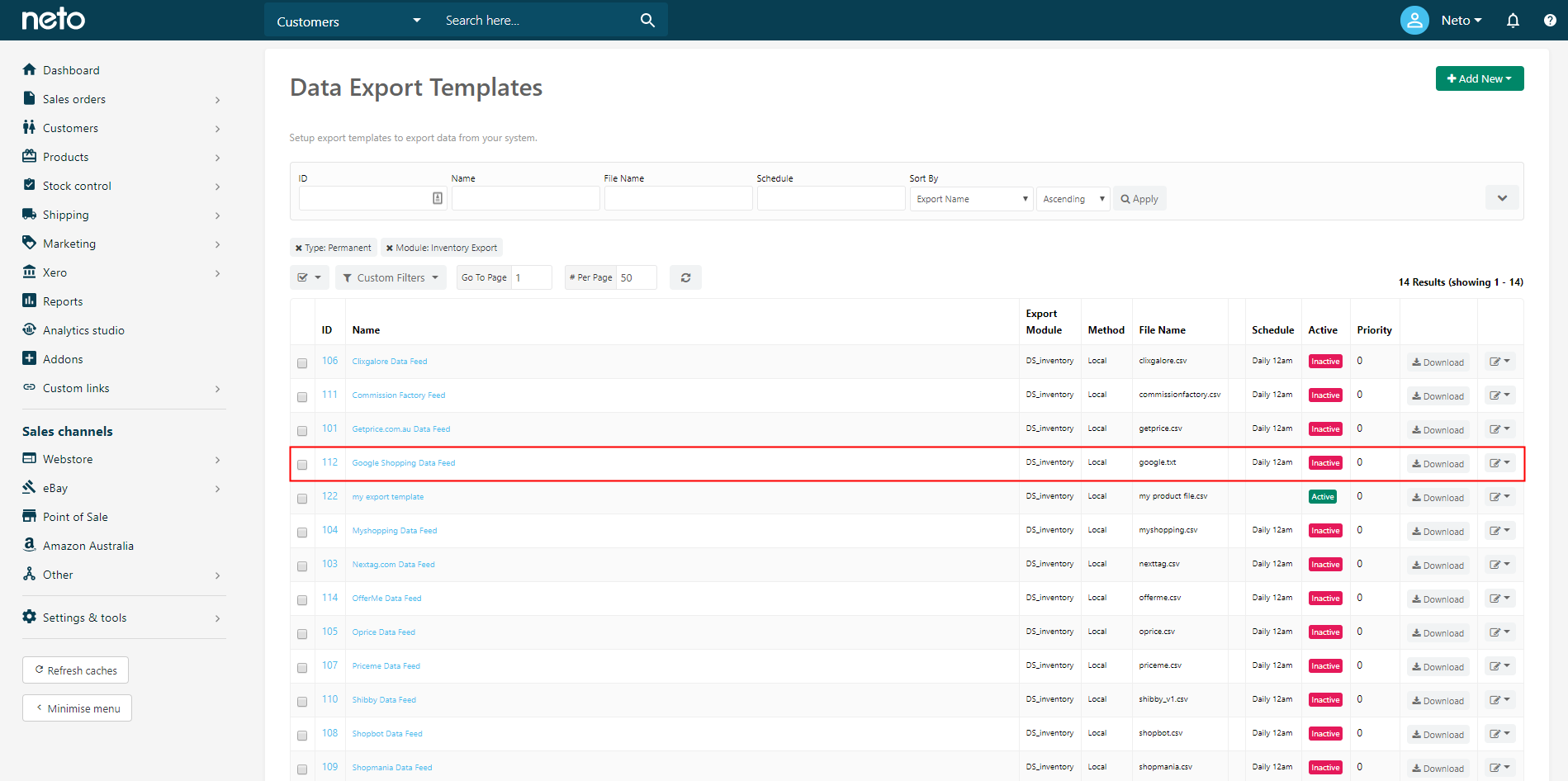
Task: Open the ID filter list icon
Action: (x=438, y=198)
